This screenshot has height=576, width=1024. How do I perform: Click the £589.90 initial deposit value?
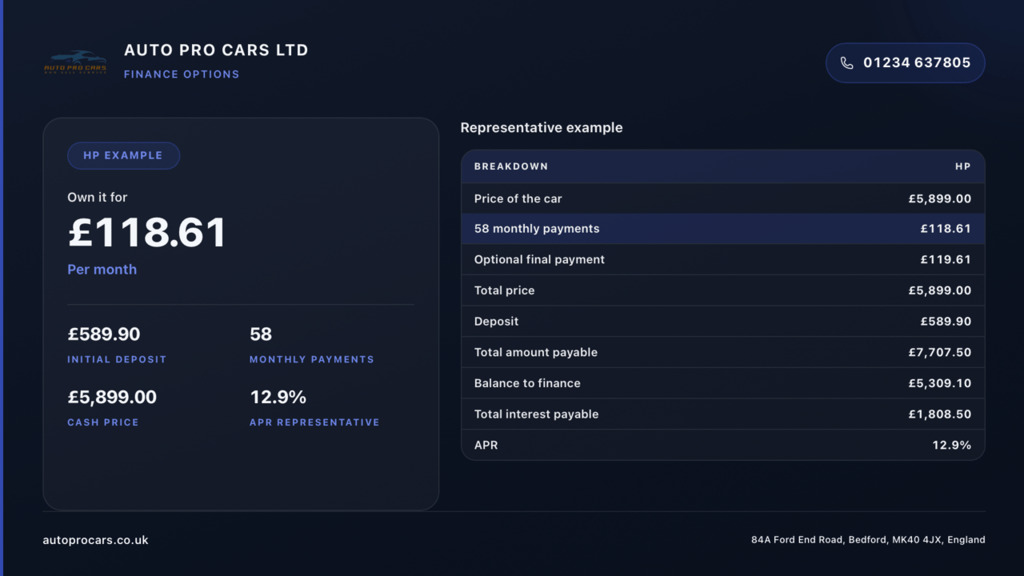[x=104, y=334]
